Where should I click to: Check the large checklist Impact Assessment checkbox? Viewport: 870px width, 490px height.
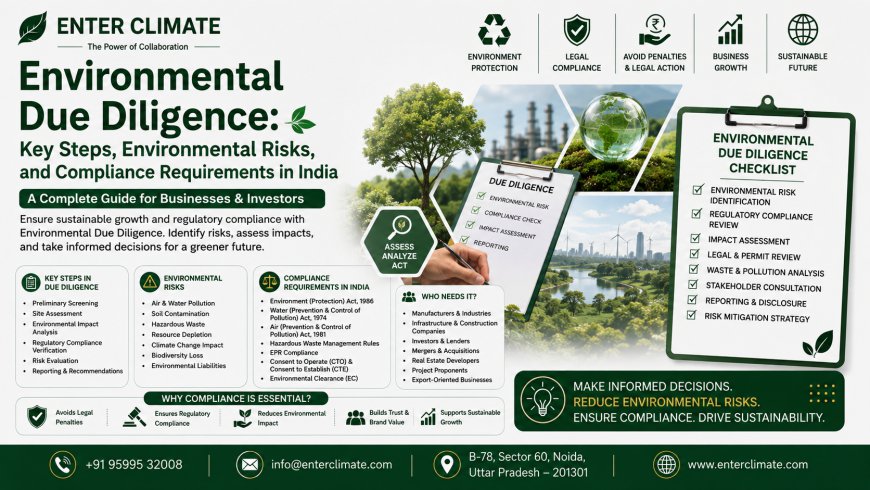pyautogui.click(x=695, y=239)
